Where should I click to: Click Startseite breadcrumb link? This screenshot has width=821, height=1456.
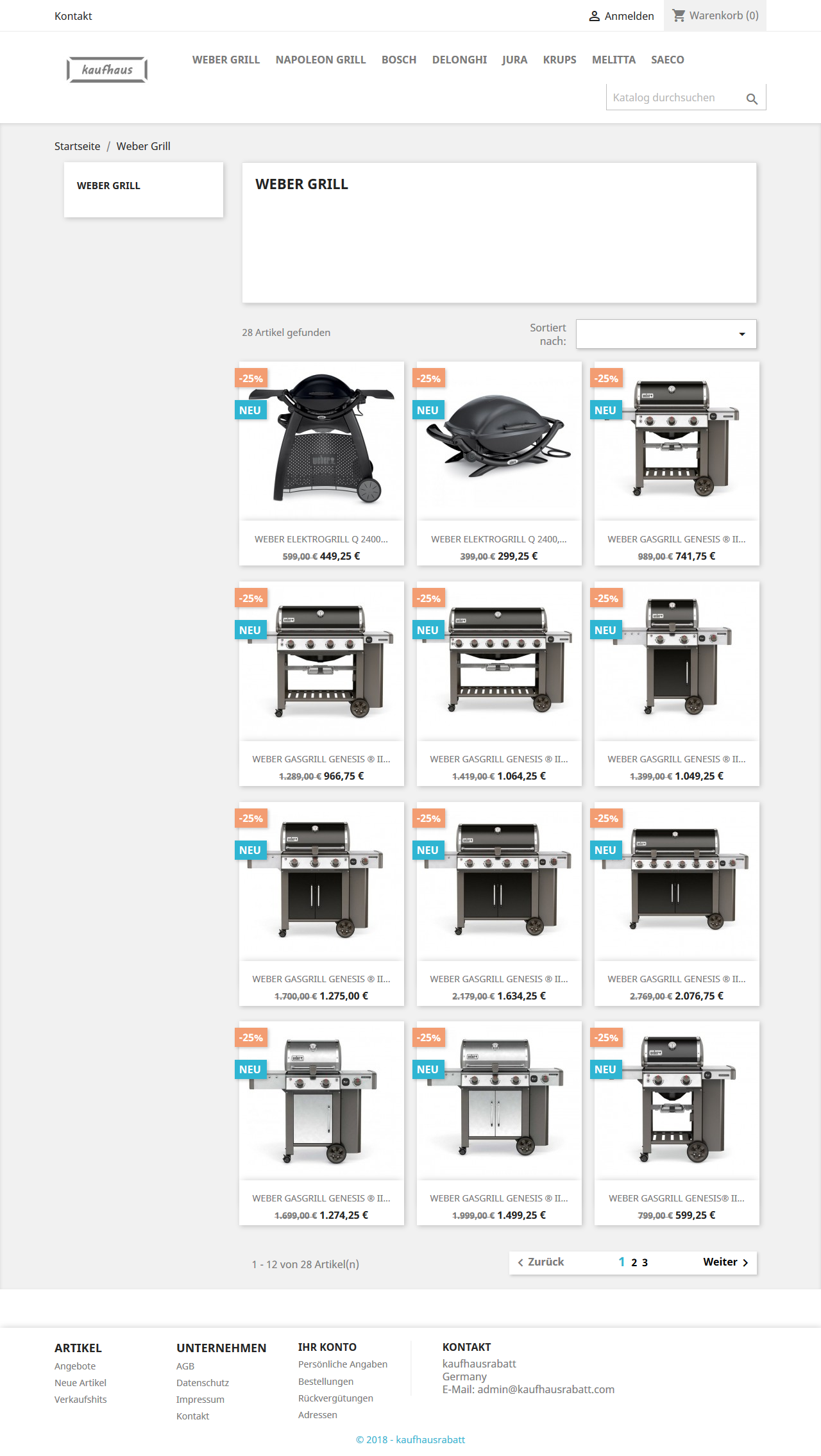[x=78, y=146]
